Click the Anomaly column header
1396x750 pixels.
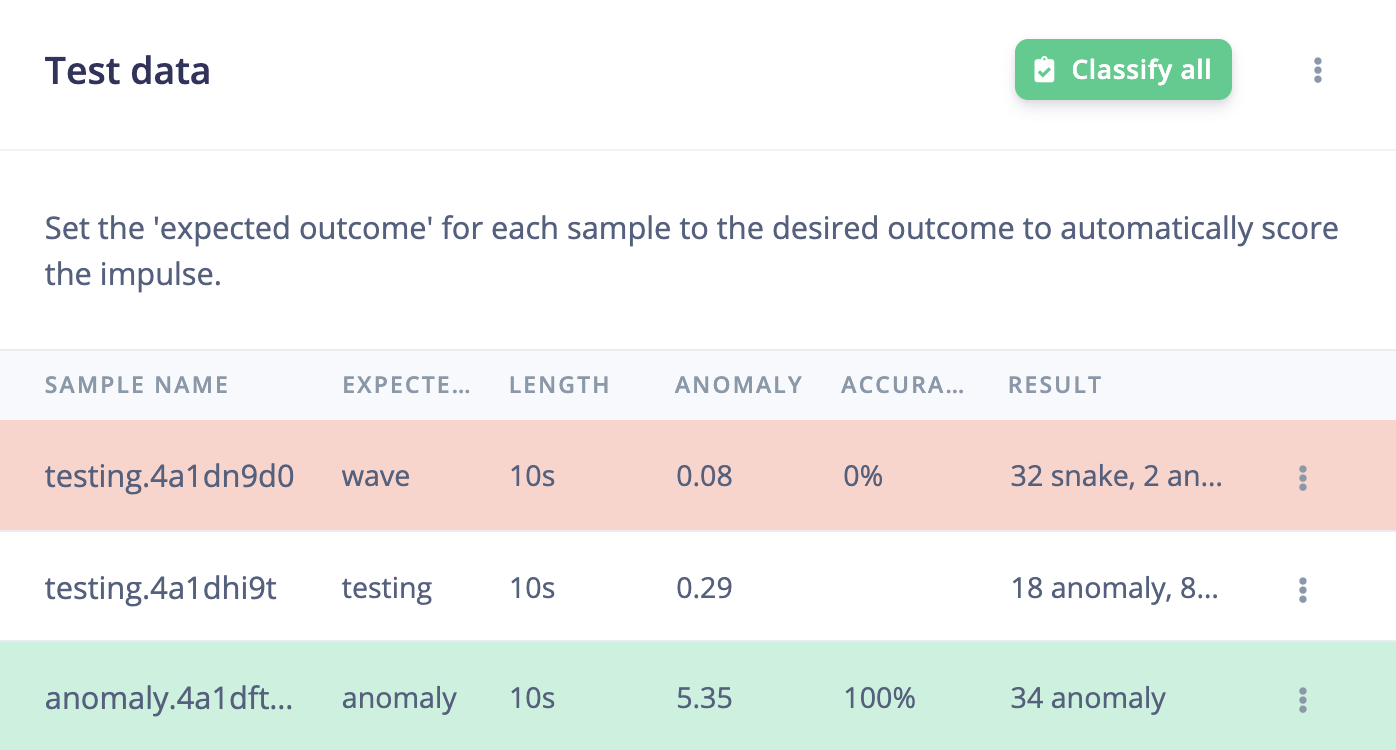point(739,385)
